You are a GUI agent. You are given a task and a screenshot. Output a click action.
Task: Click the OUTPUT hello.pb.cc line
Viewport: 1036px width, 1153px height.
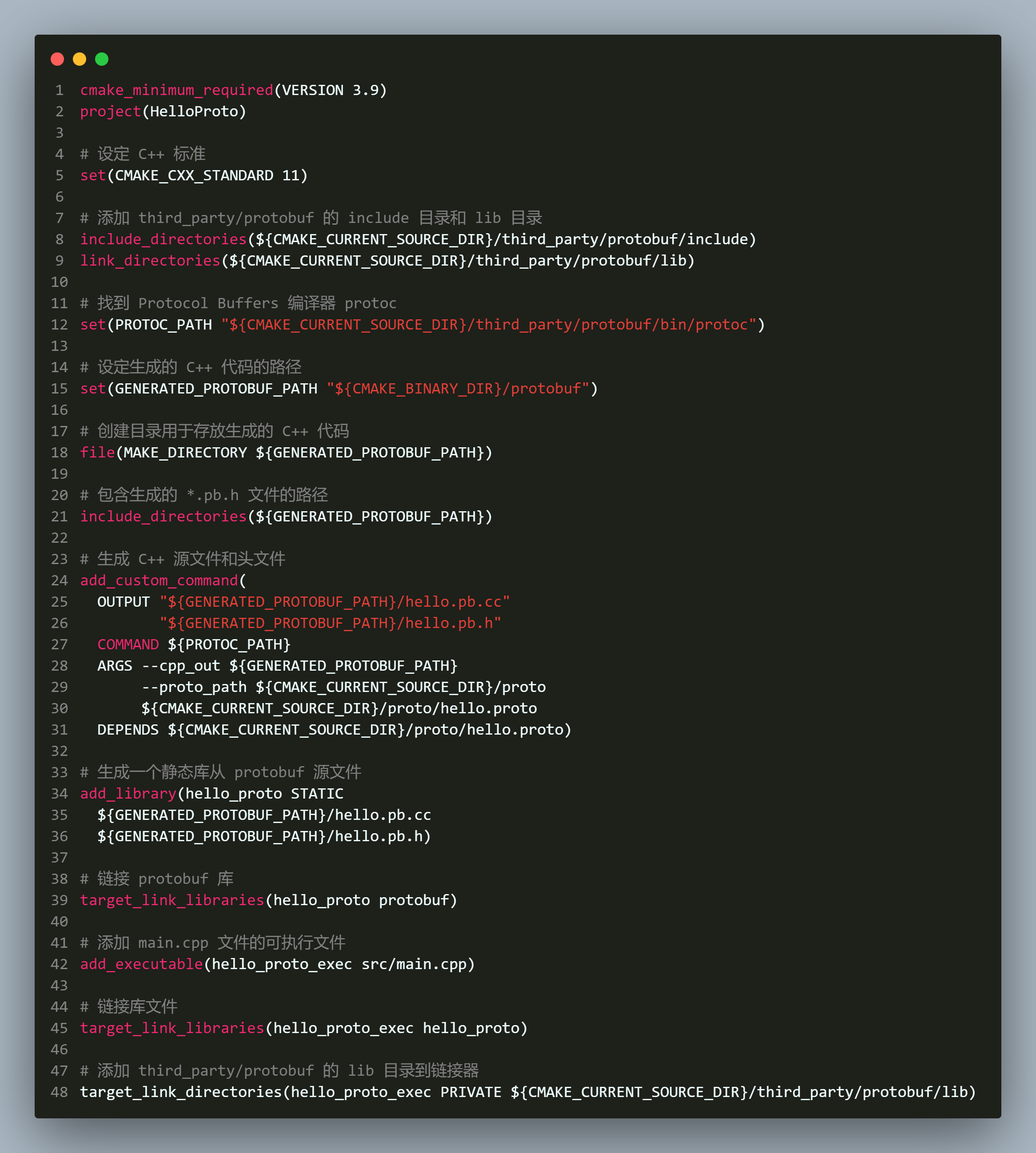click(x=304, y=602)
